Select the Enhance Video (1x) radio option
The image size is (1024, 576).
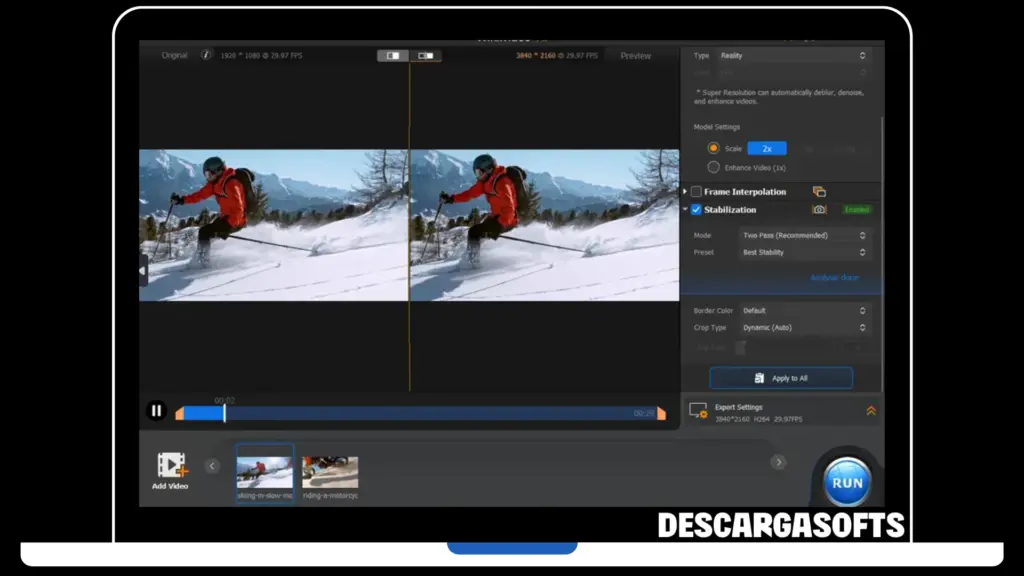[x=713, y=167]
